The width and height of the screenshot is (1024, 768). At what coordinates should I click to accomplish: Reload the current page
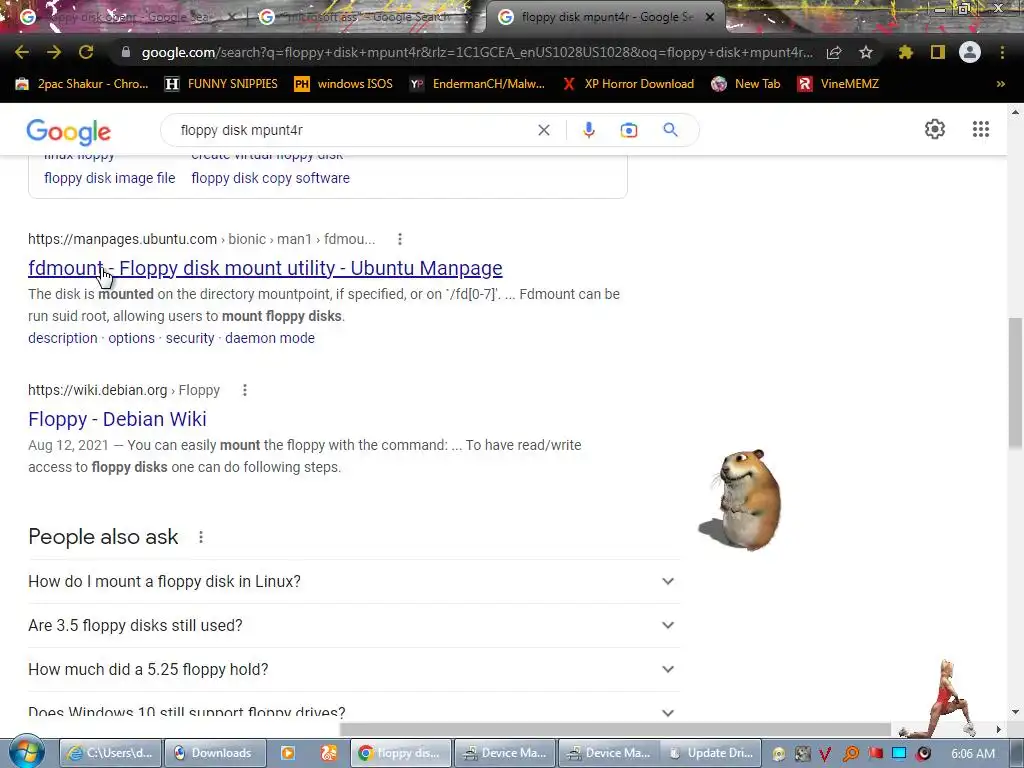point(86,52)
